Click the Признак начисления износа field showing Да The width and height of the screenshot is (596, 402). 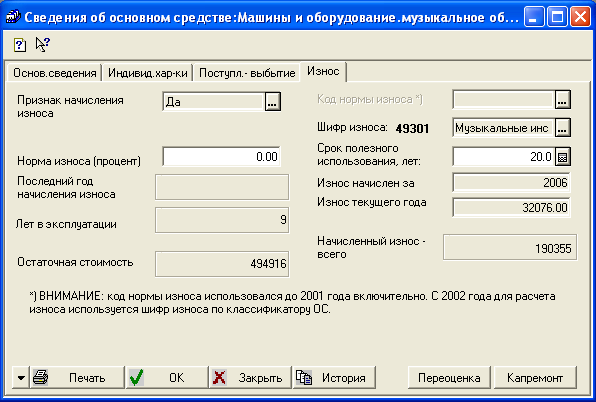point(214,102)
